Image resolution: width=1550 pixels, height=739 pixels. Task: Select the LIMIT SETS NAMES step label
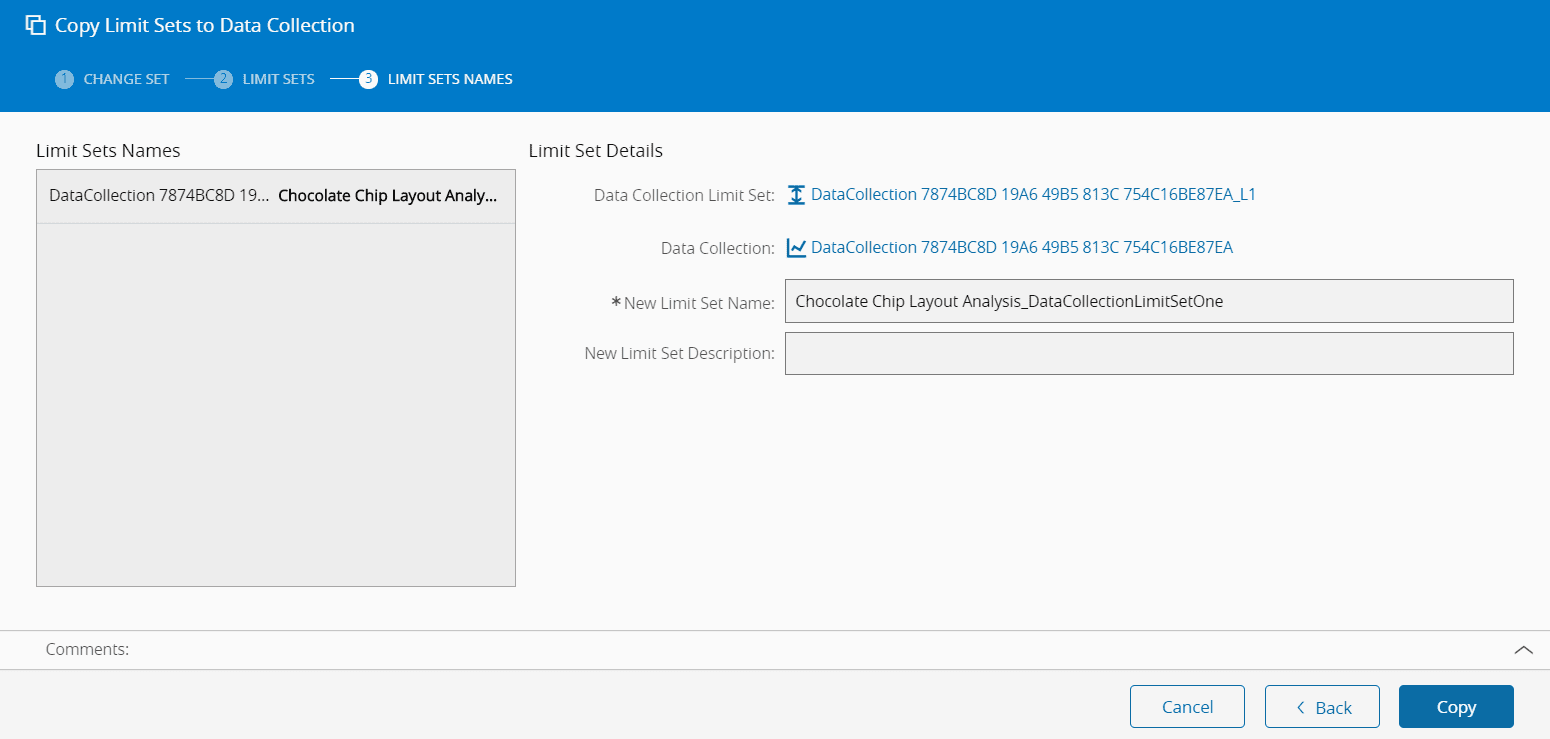pos(450,79)
